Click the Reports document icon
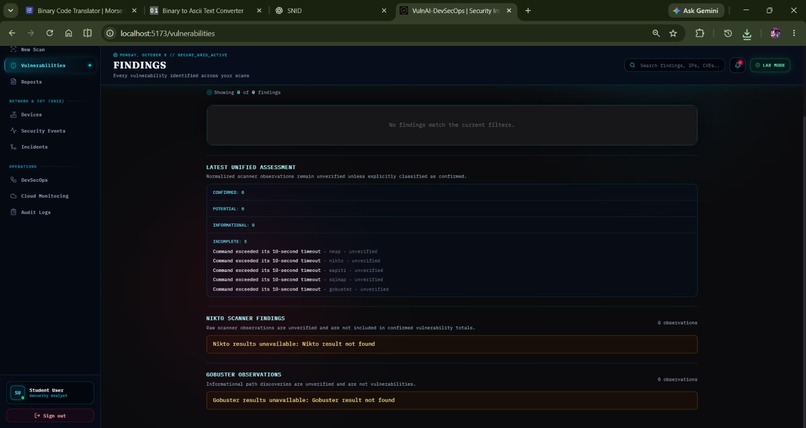 click(x=13, y=82)
